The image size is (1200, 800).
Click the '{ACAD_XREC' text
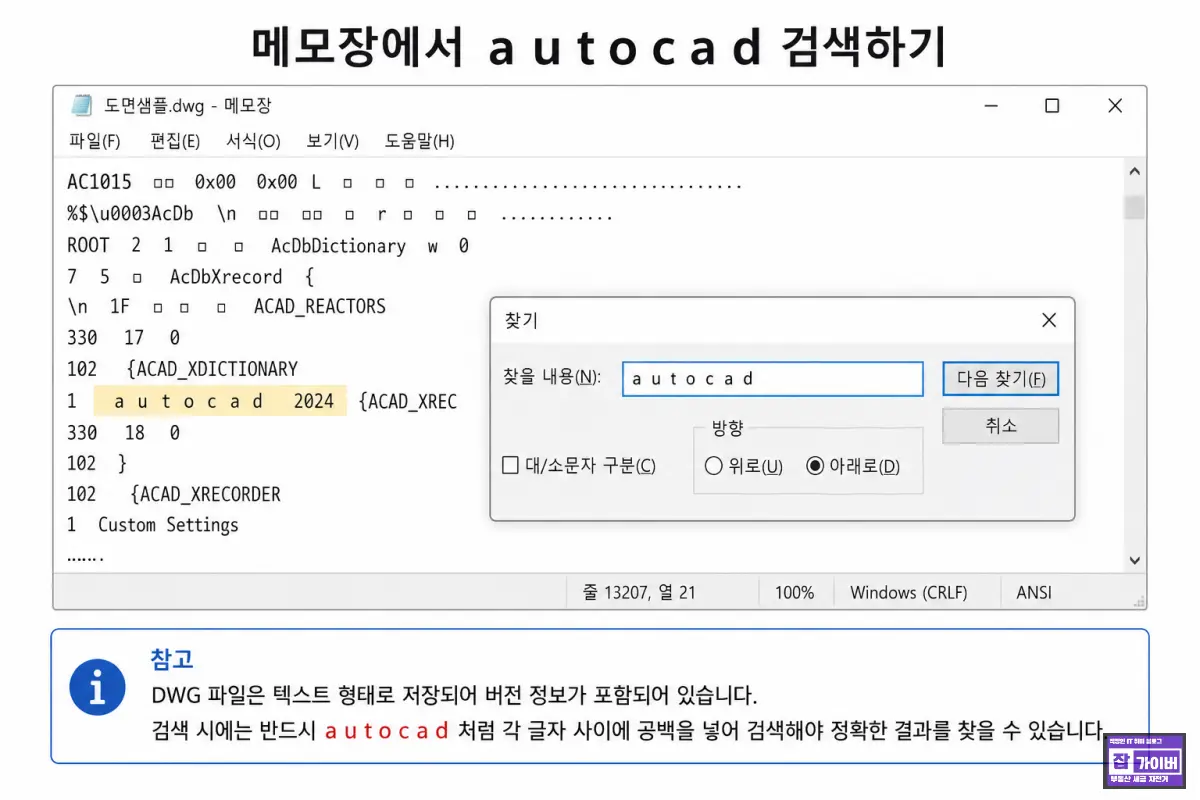coord(407,402)
